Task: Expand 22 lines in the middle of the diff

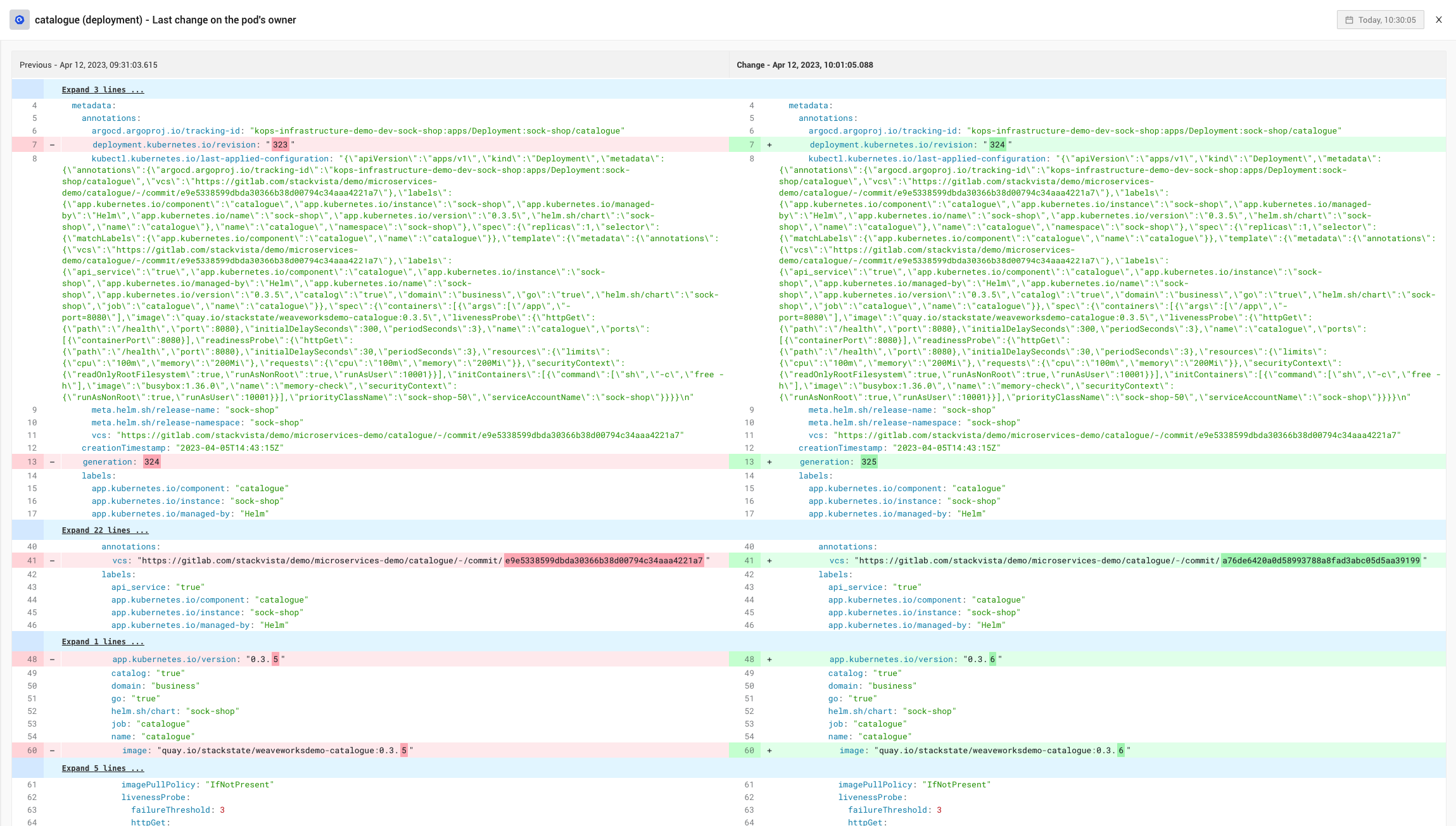Action: (x=105, y=530)
